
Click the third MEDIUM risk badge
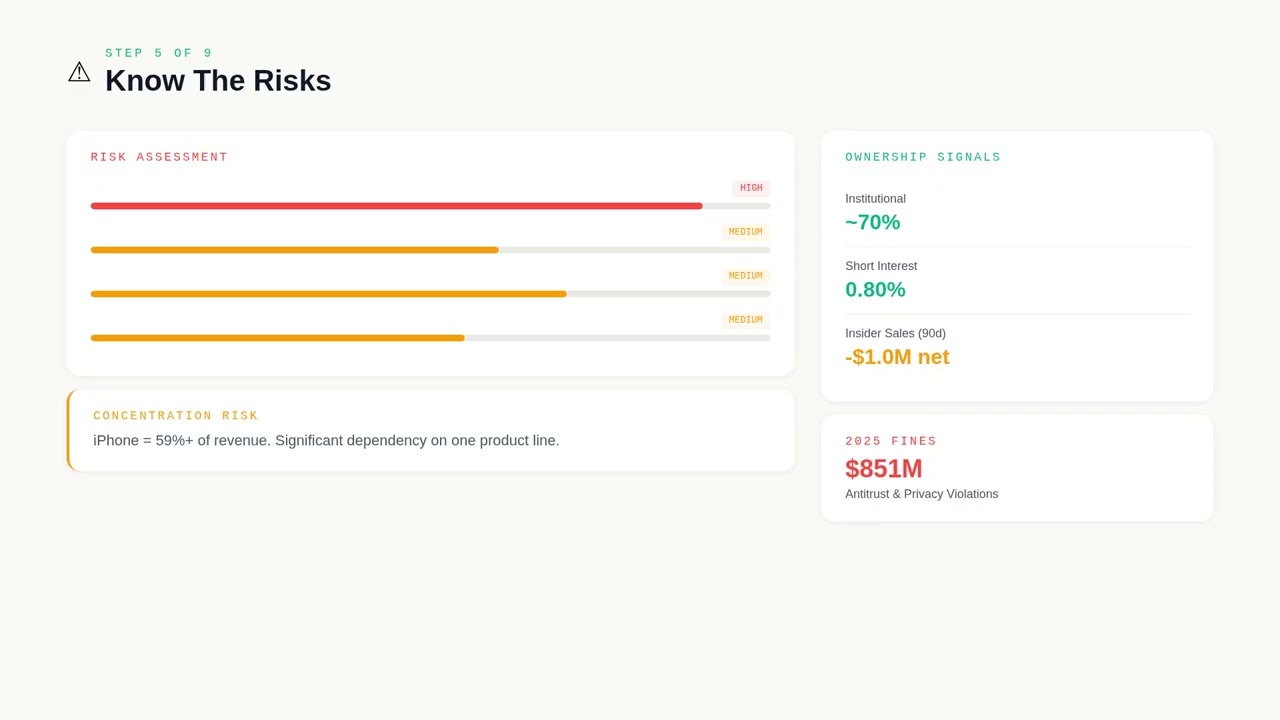click(x=745, y=320)
